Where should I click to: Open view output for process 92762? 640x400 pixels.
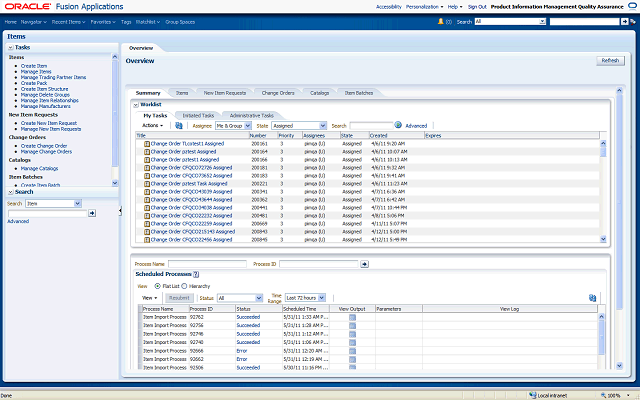tap(352, 319)
